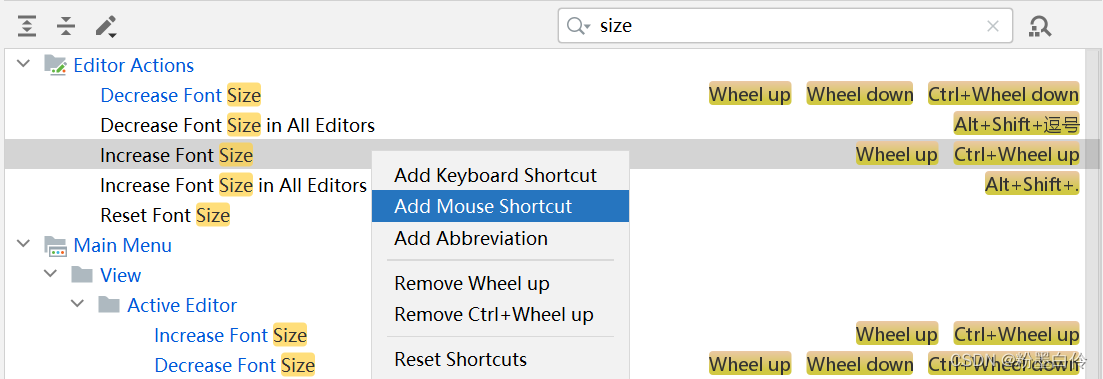Image resolution: width=1103 pixels, height=379 pixels.
Task: Click the Editor Actions folder icon
Action: click(55, 65)
